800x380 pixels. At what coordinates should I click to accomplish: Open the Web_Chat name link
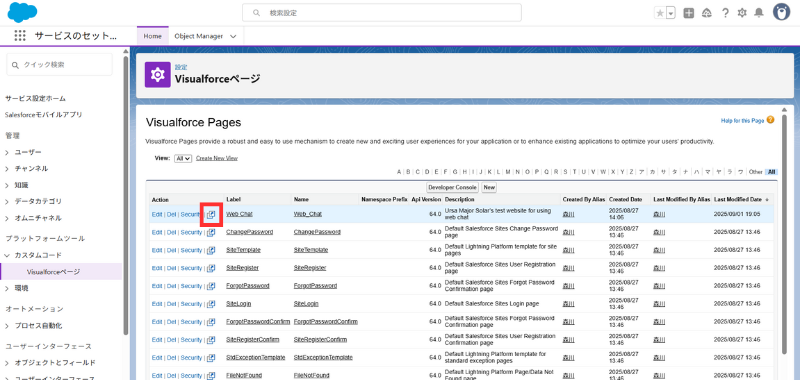[308, 215]
